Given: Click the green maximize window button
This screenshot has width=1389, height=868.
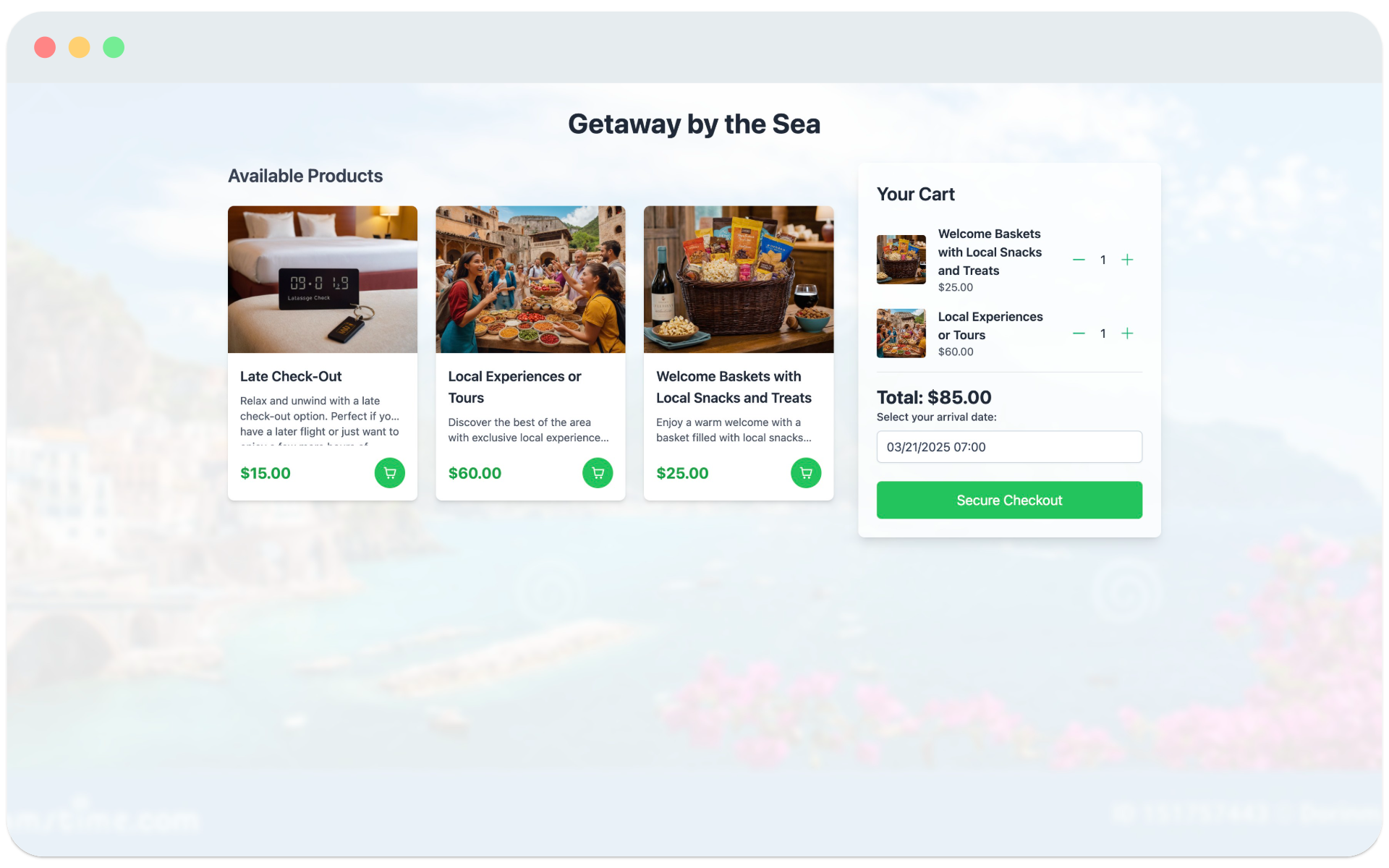Looking at the screenshot, I should [114, 47].
